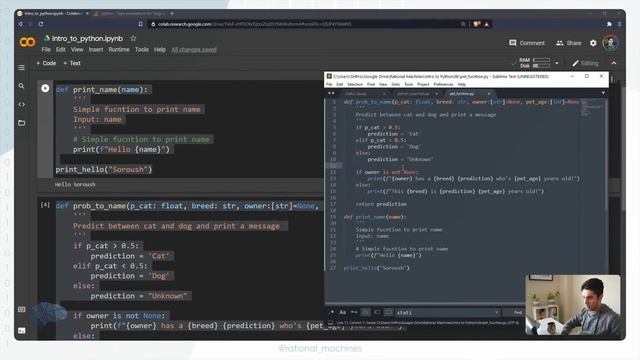Open the Colab Insert menu
Viewport: 640px width, 360px height.
click(x=96, y=49)
